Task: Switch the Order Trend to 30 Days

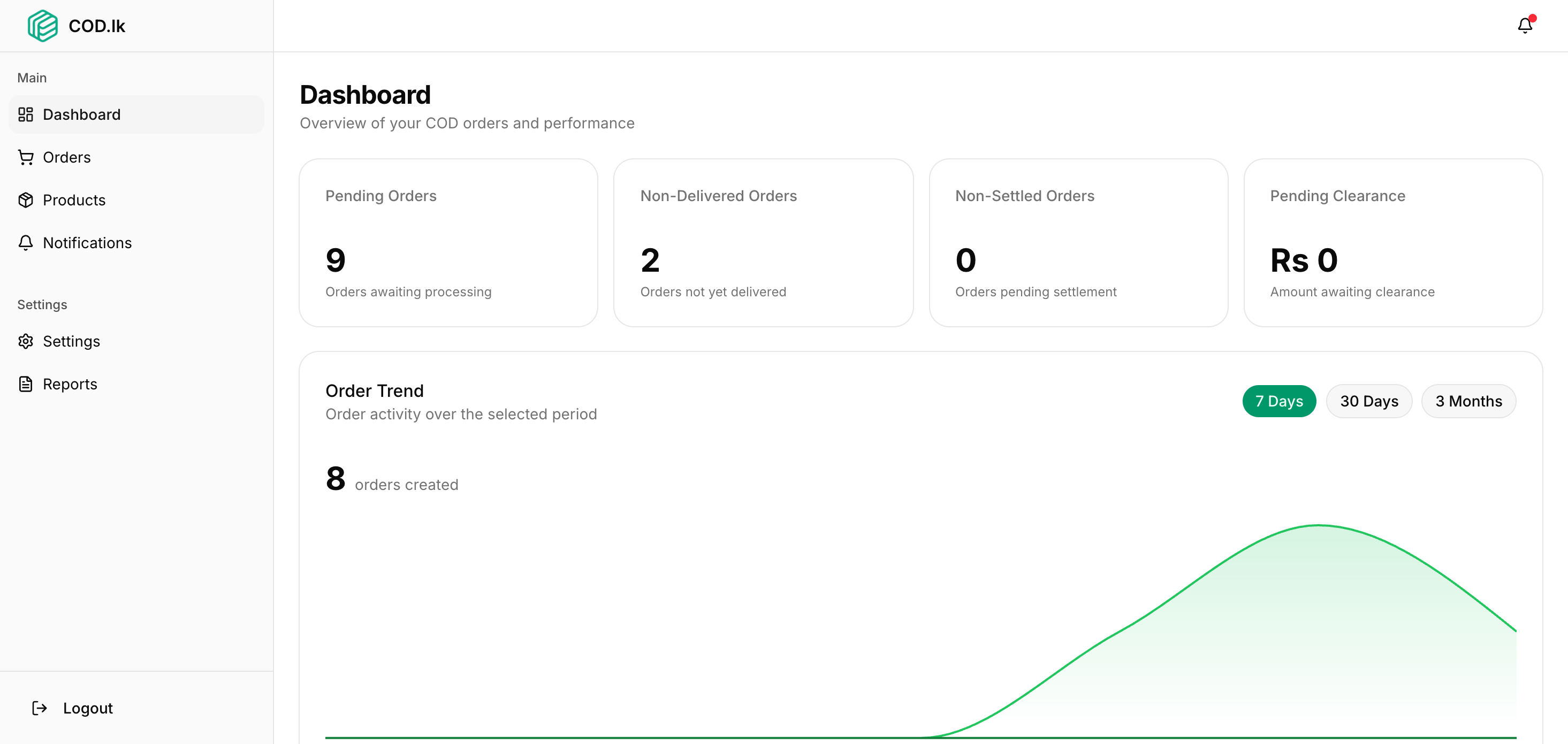Action: tap(1368, 401)
